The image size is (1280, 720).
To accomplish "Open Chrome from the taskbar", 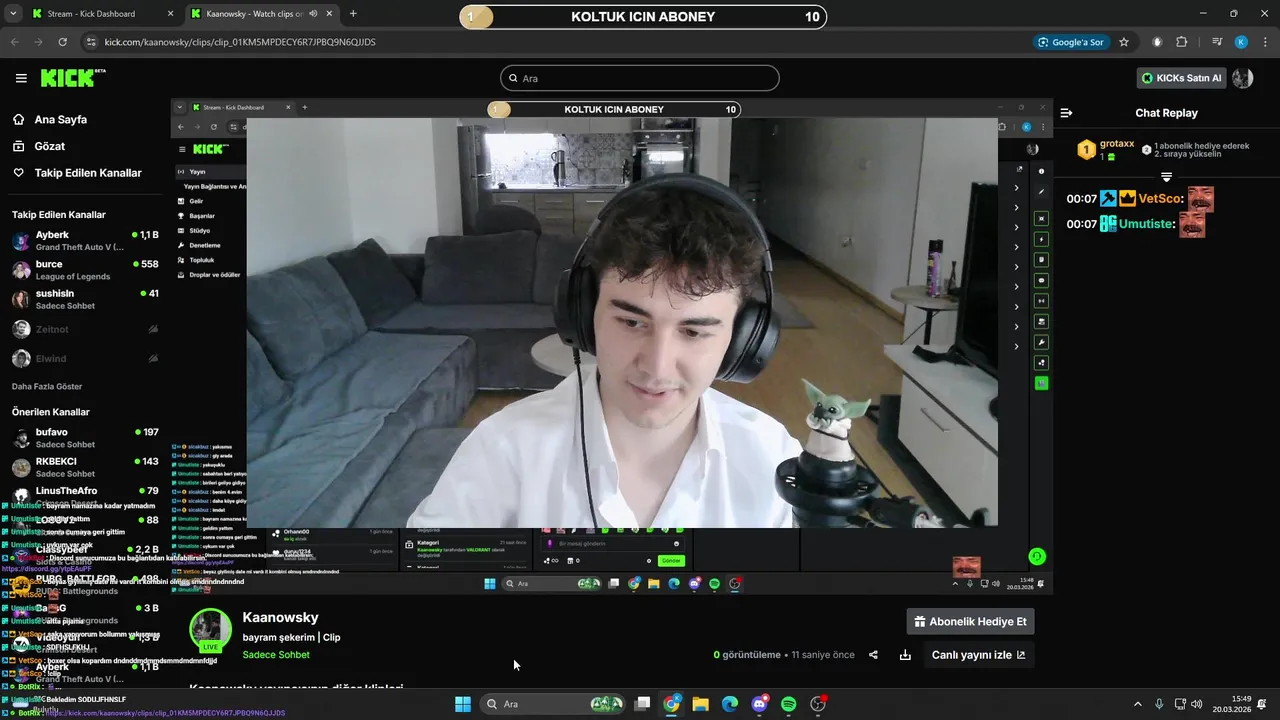I will tap(672, 704).
